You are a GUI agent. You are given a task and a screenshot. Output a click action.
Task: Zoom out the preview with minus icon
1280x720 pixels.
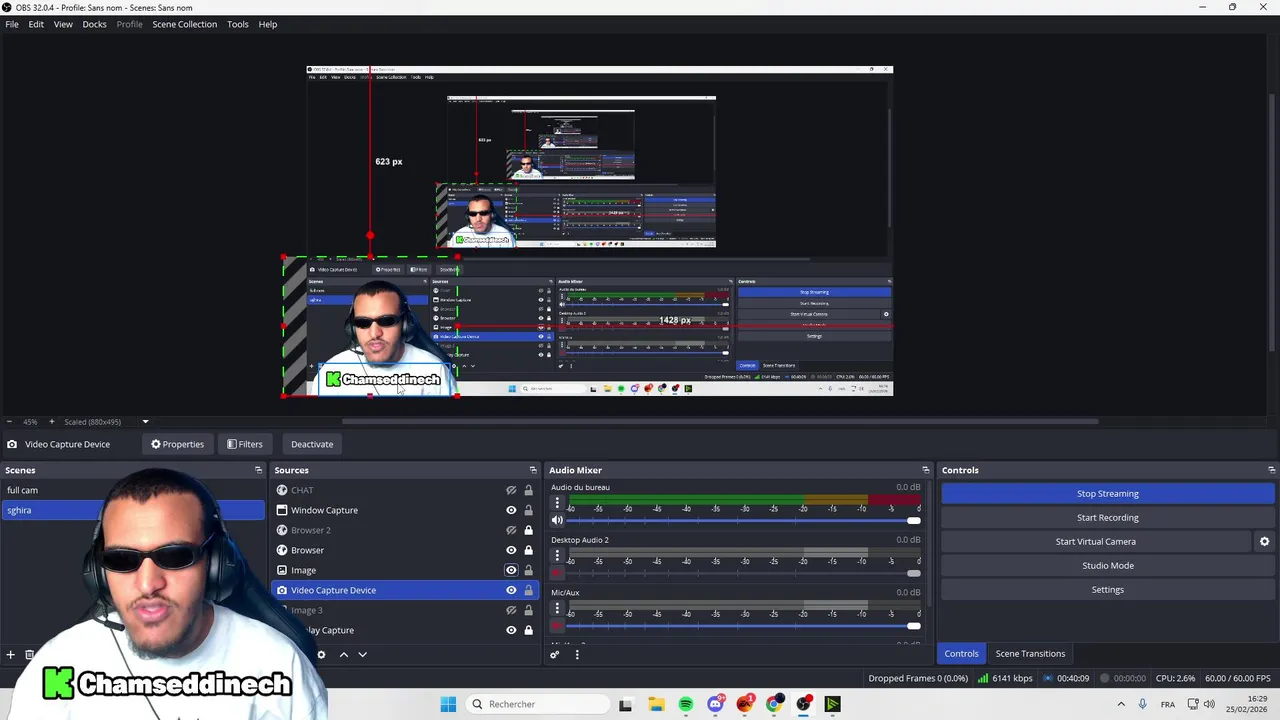pos(9,422)
